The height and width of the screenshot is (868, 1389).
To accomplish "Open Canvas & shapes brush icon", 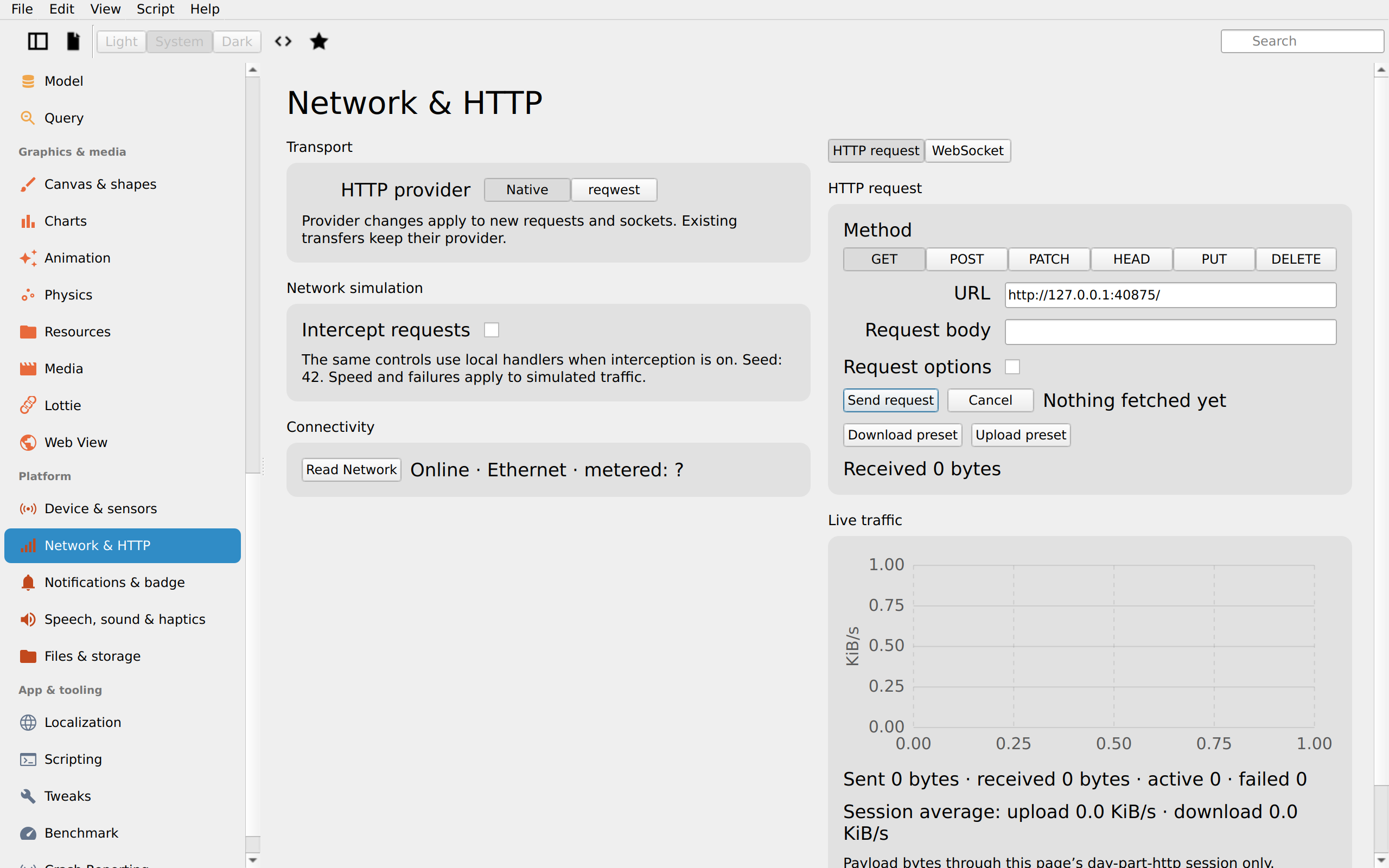I will click(x=28, y=184).
